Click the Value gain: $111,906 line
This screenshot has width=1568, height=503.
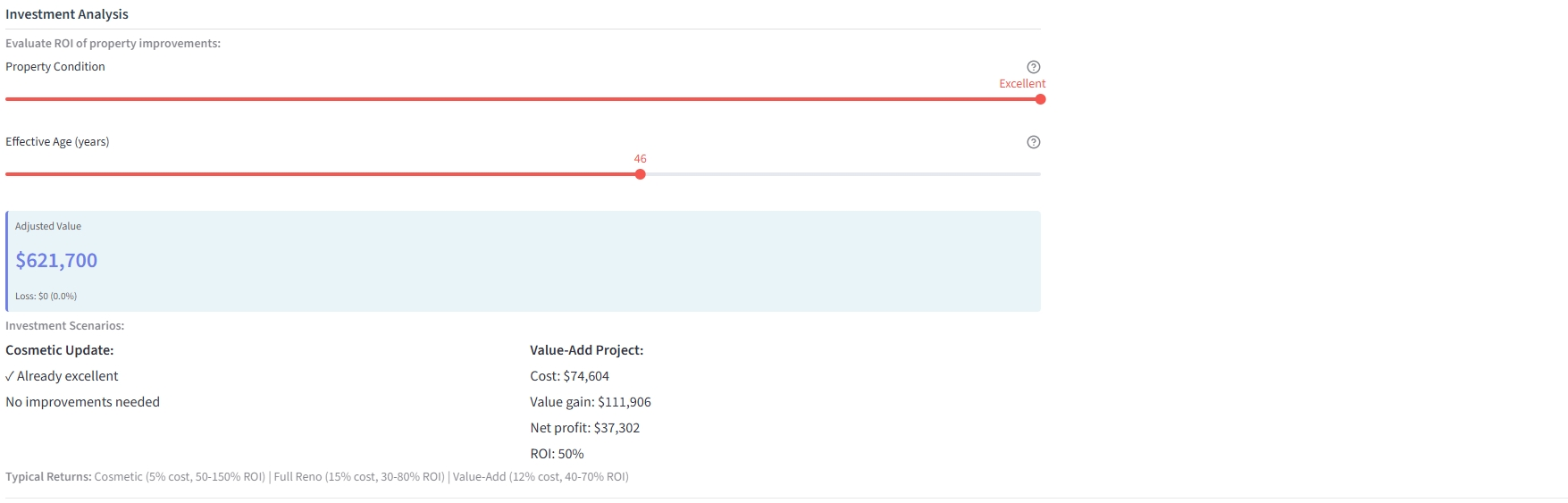coord(590,402)
